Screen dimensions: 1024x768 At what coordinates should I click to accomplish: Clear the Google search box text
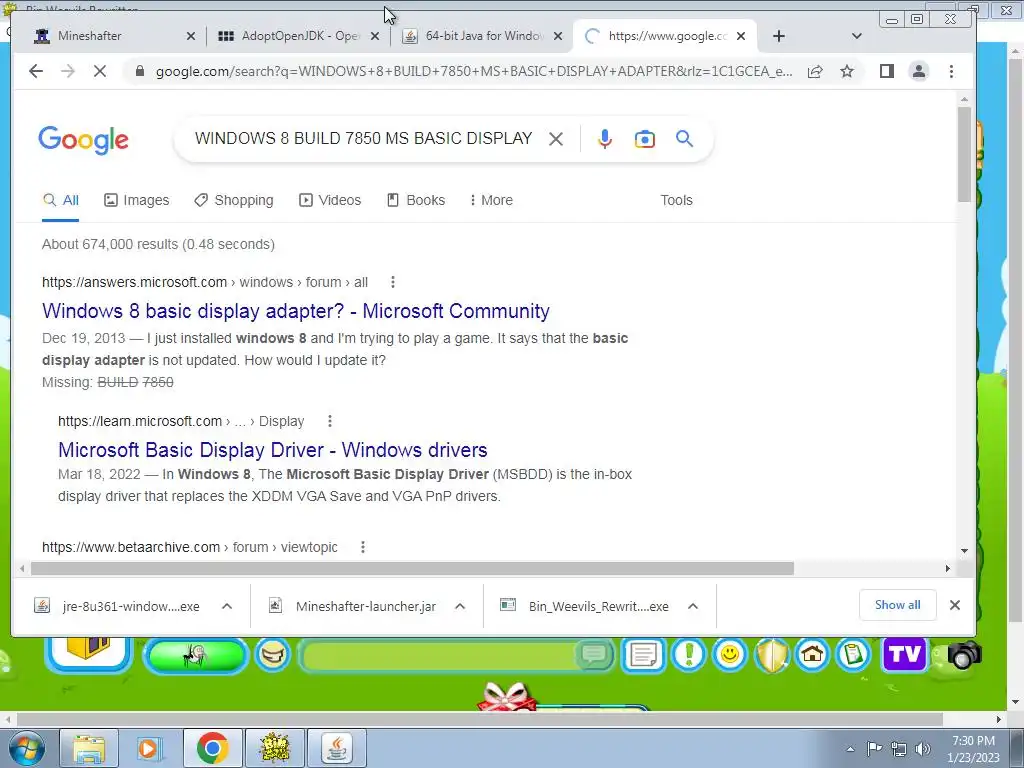(x=556, y=138)
